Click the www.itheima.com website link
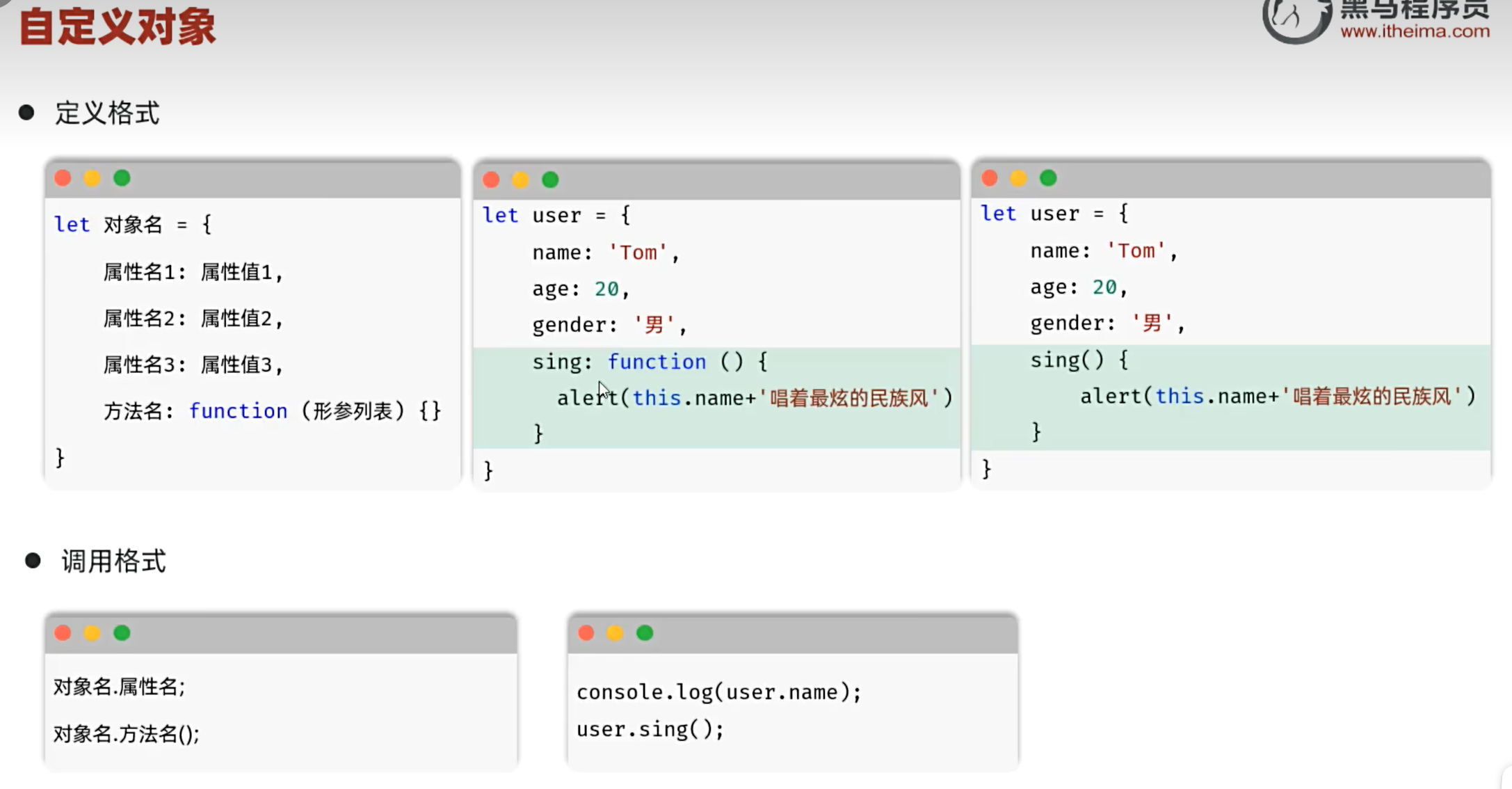This screenshot has height=789, width=1512. pos(1415,31)
